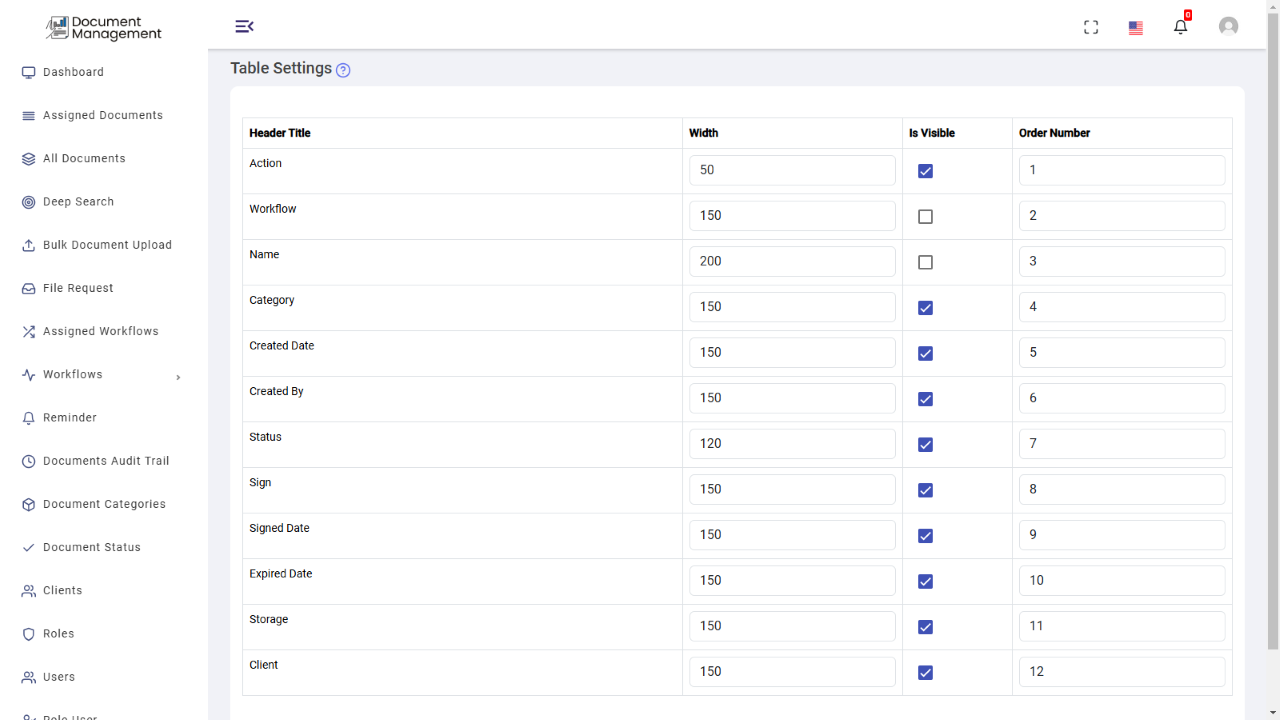Click the Width field for Action row
1280x720 pixels.
(792, 170)
